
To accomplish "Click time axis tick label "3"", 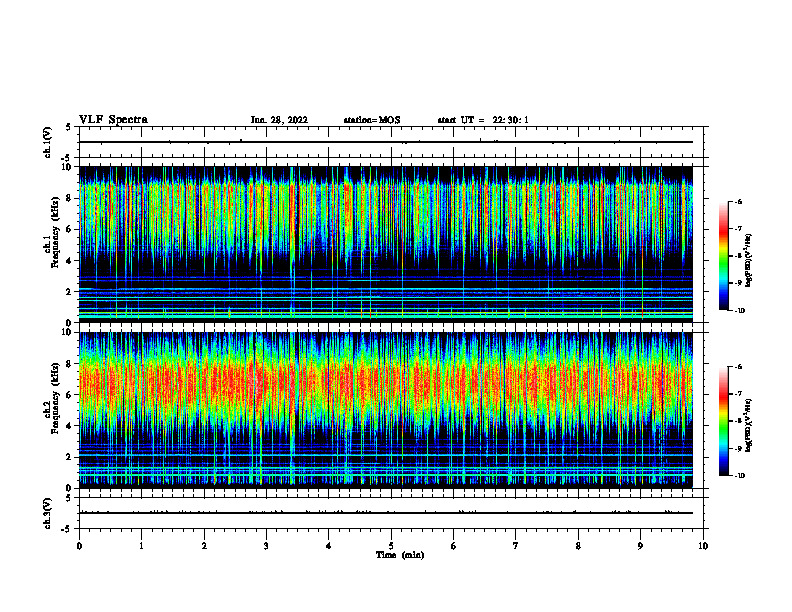I will pyautogui.click(x=266, y=546).
